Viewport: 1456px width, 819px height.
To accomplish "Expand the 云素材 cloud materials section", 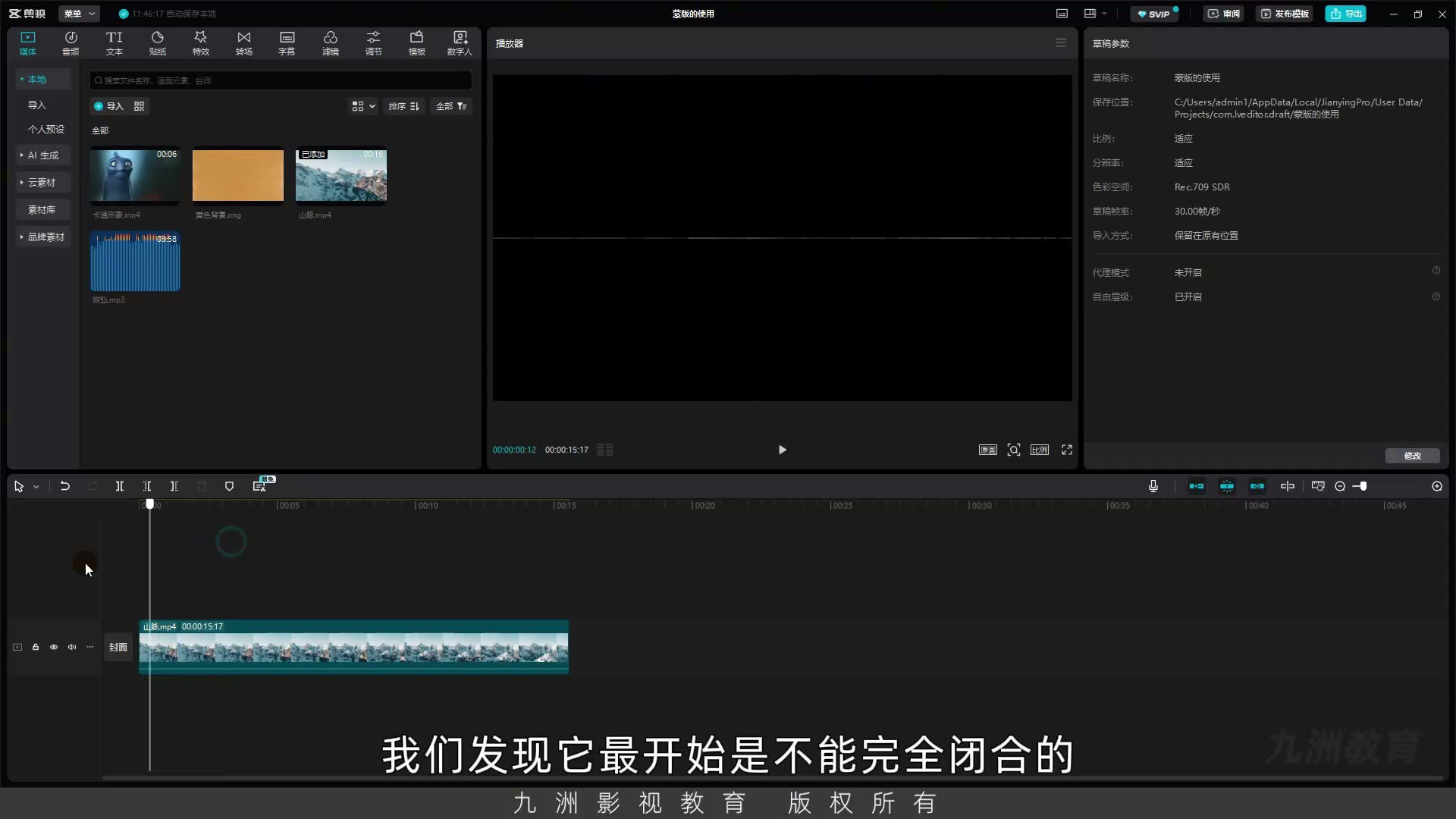I will tap(43, 182).
